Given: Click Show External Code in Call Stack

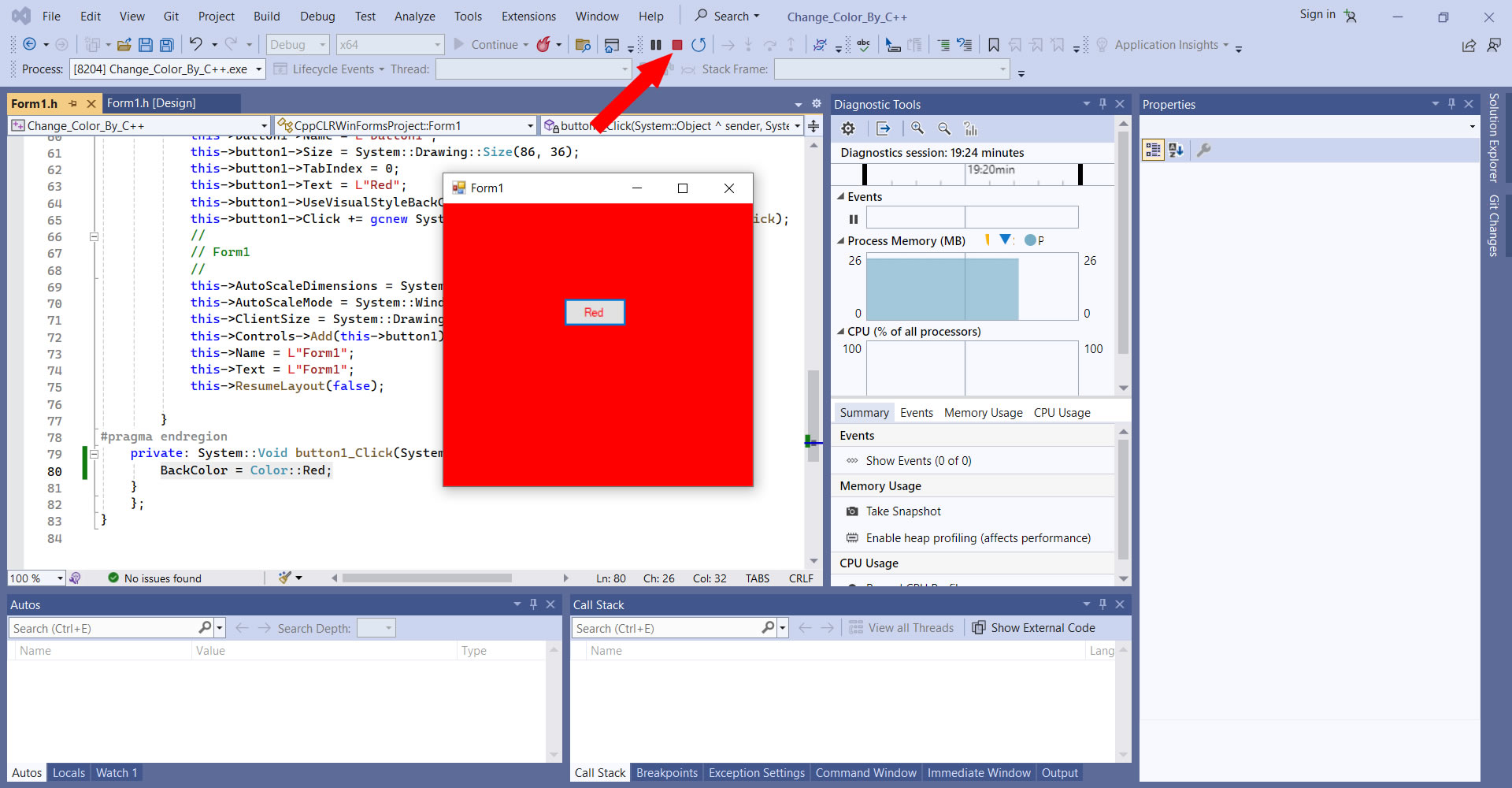Looking at the screenshot, I should coord(1033,628).
